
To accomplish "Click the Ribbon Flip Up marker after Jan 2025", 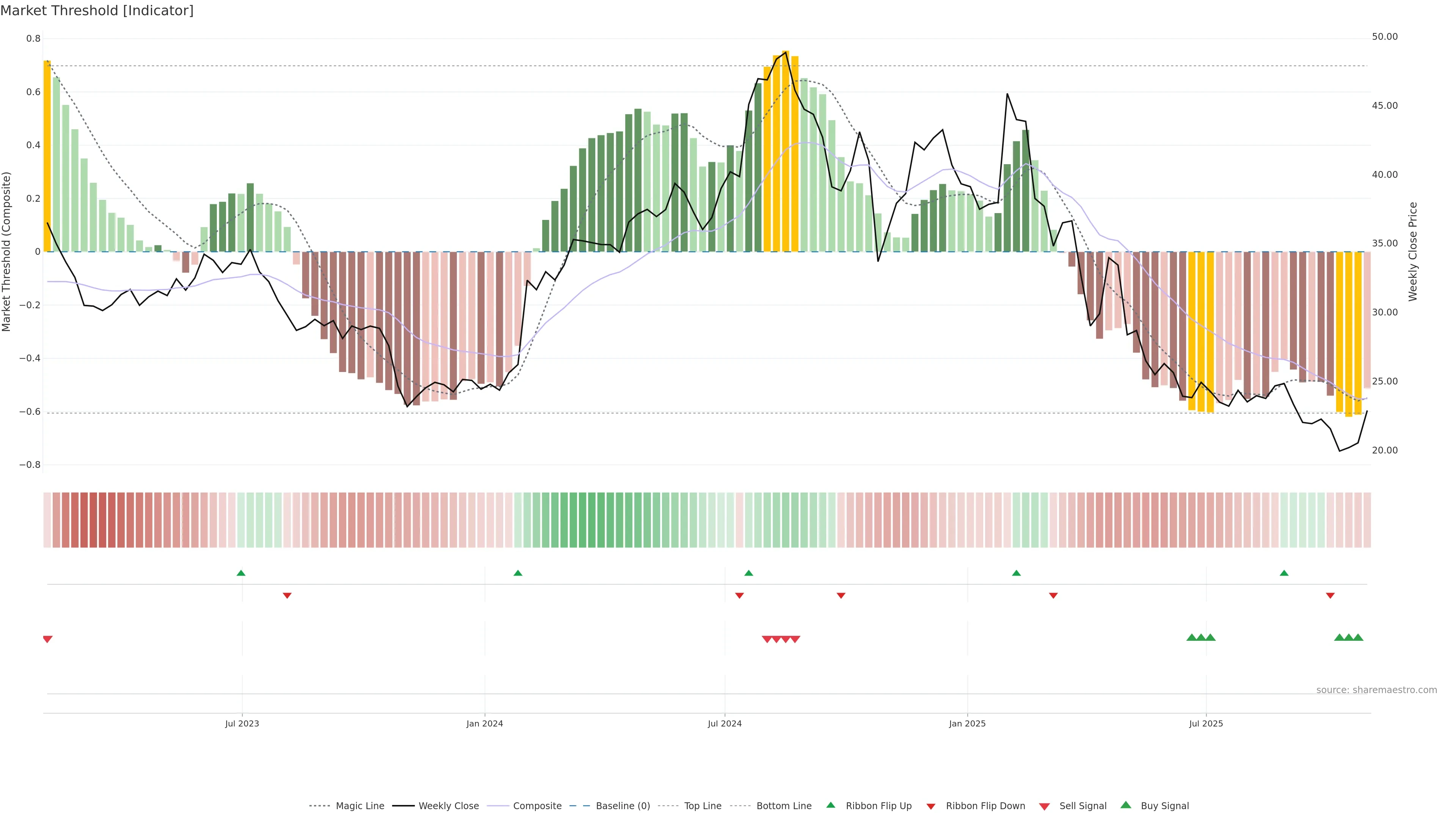I will [1016, 573].
